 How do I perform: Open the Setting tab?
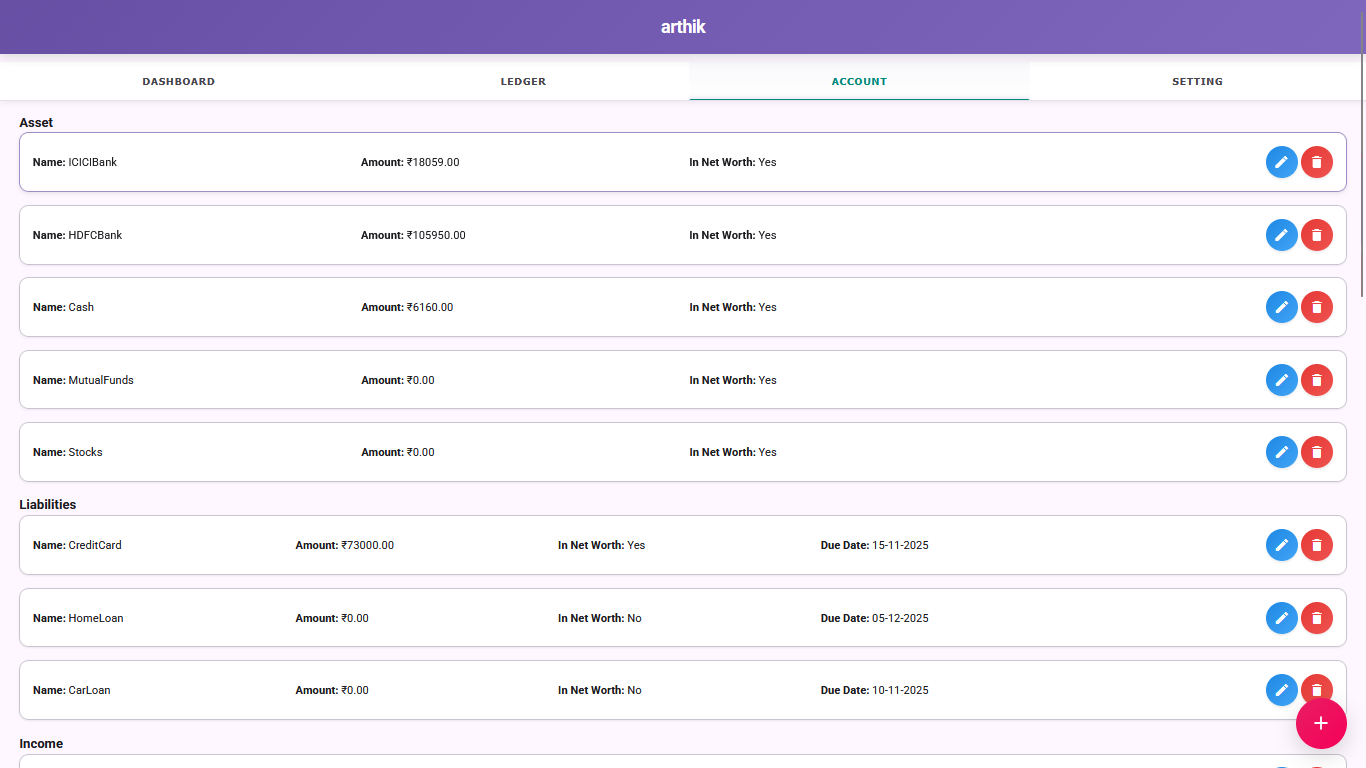pos(1197,81)
